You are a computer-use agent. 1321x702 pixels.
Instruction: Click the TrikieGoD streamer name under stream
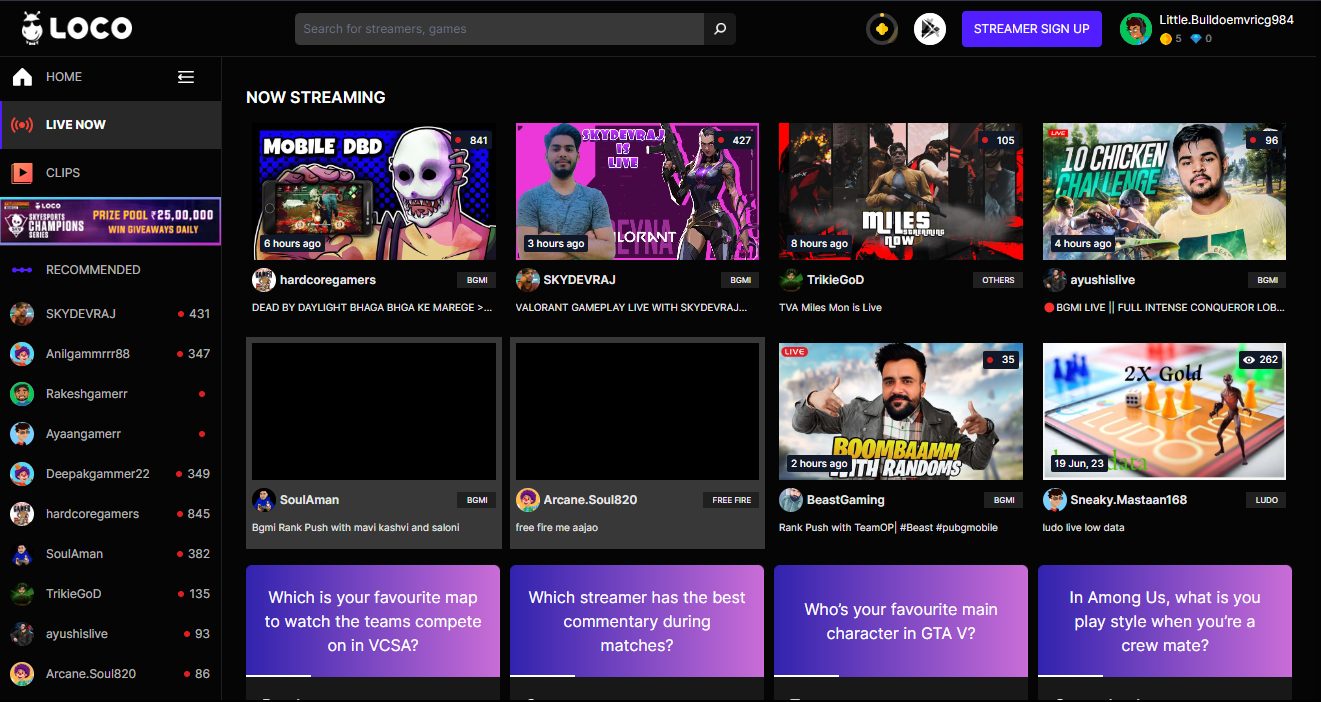pos(836,280)
